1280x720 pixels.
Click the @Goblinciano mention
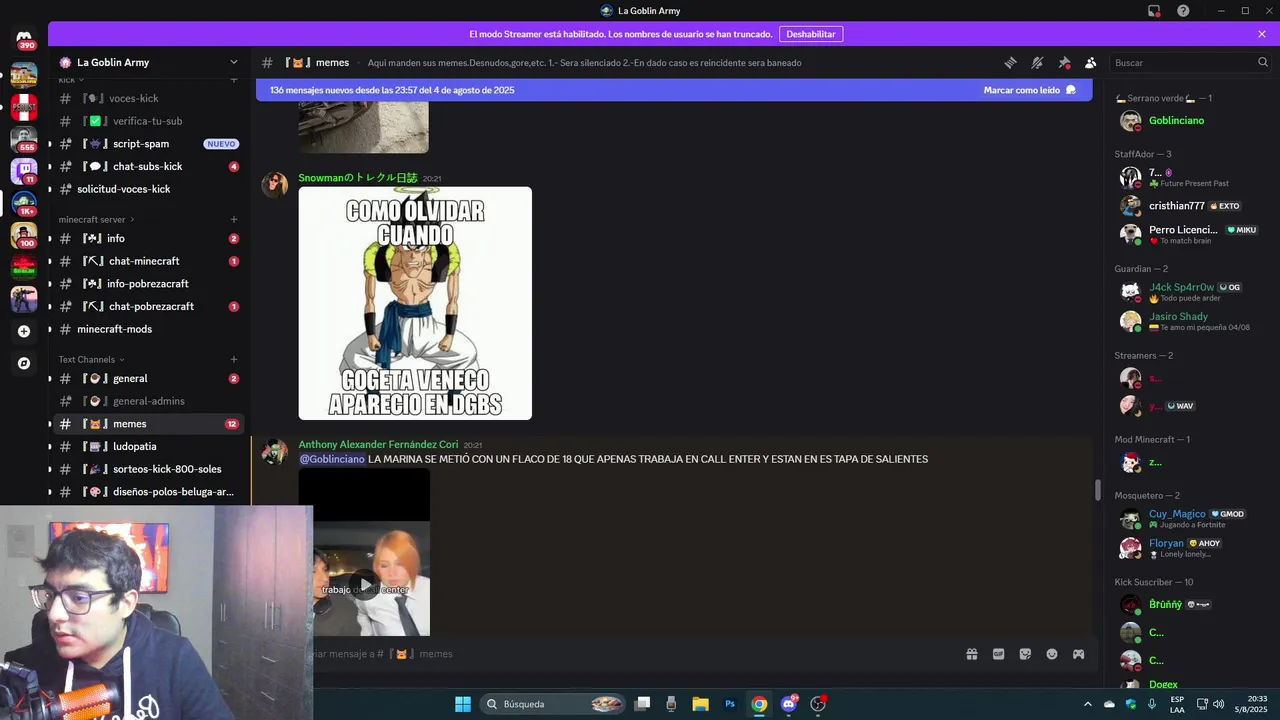(332, 459)
